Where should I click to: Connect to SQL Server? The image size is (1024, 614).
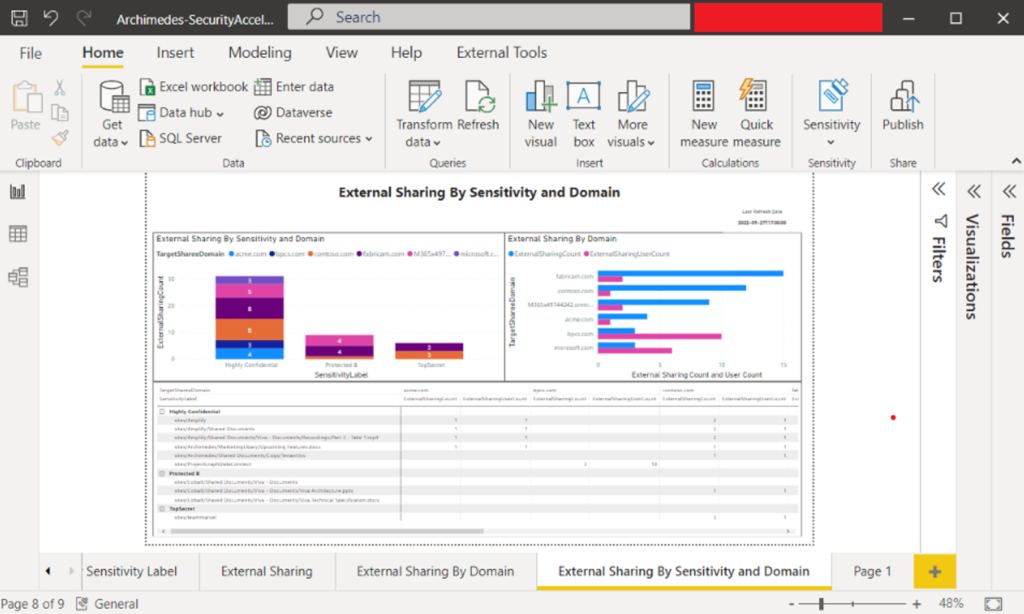pyautogui.click(x=181, y=138)
